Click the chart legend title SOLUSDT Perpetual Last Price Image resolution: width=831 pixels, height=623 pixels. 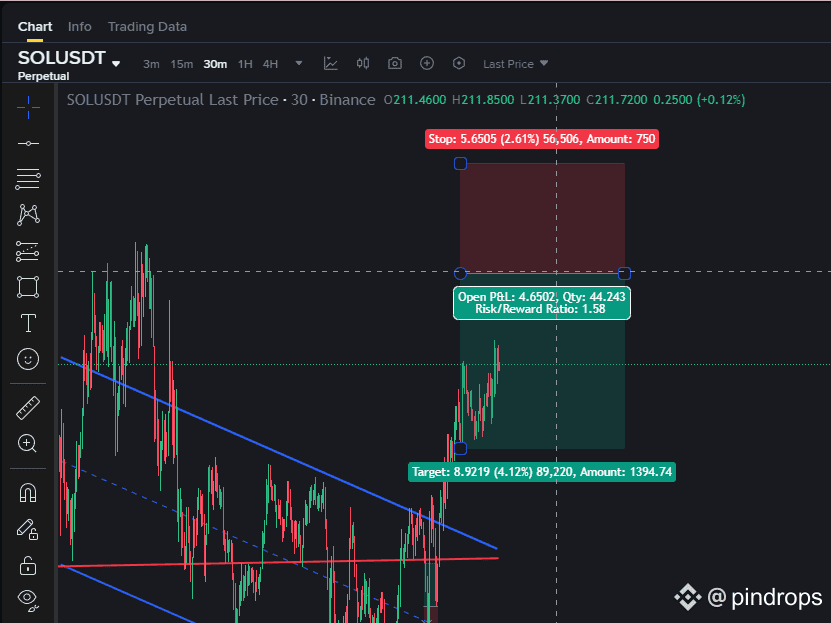172,100
